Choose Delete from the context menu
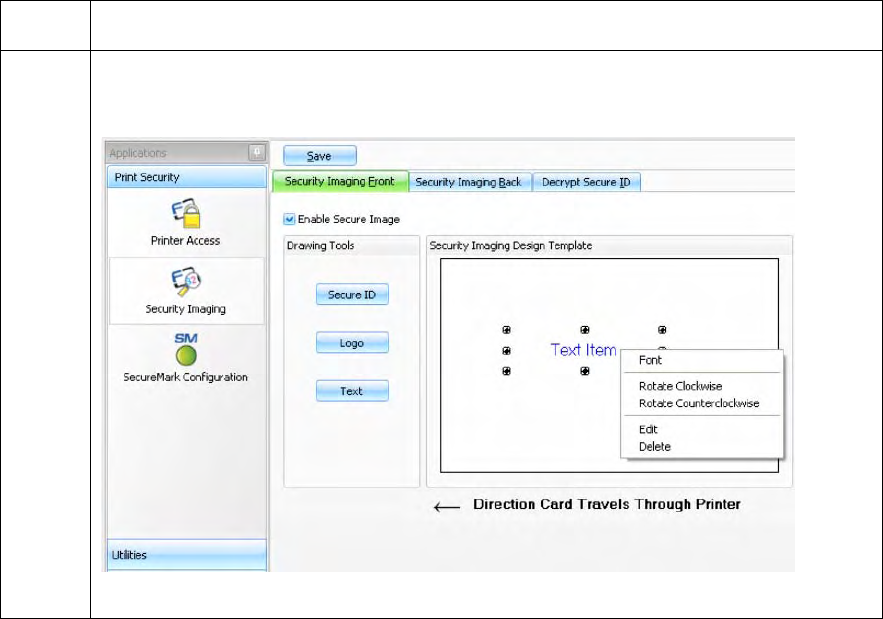This screenshot has width=883, height=619. (654, 447)
